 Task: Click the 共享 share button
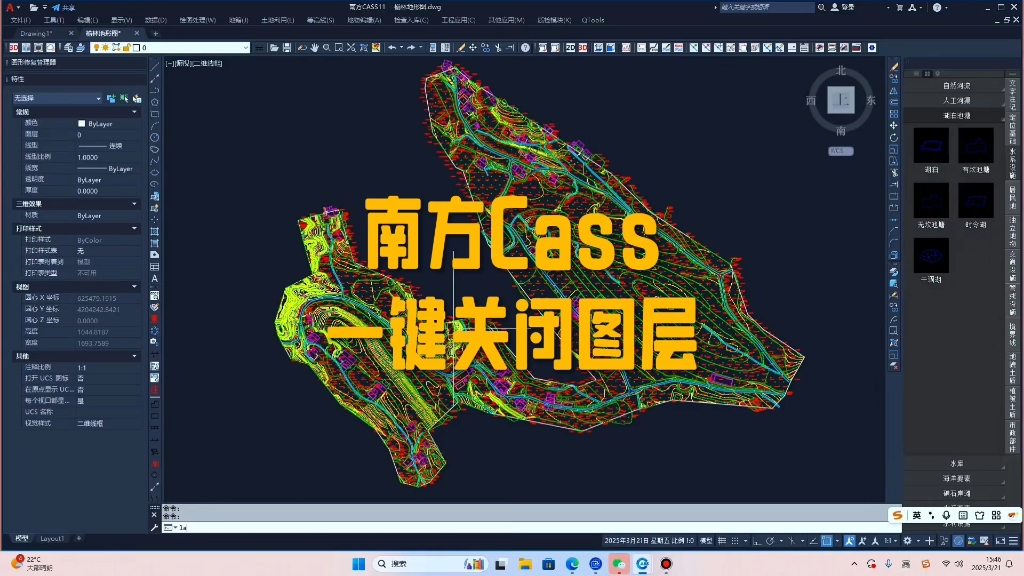click(x=63, y=7)
